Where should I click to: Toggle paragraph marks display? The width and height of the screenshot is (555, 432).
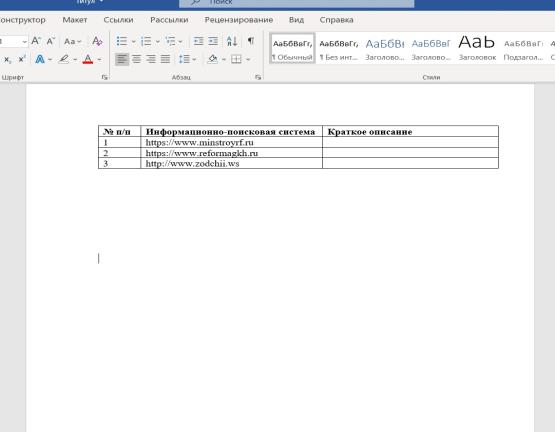(x=251, y=41)
